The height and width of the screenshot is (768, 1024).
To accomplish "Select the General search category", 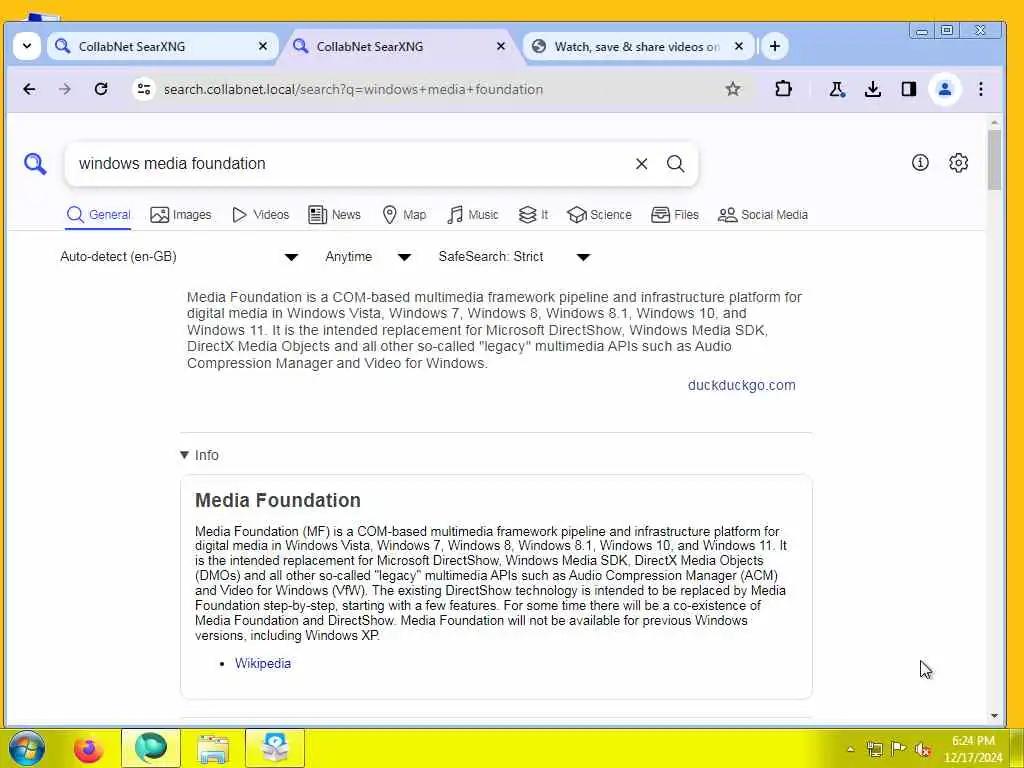I will 99,215.
